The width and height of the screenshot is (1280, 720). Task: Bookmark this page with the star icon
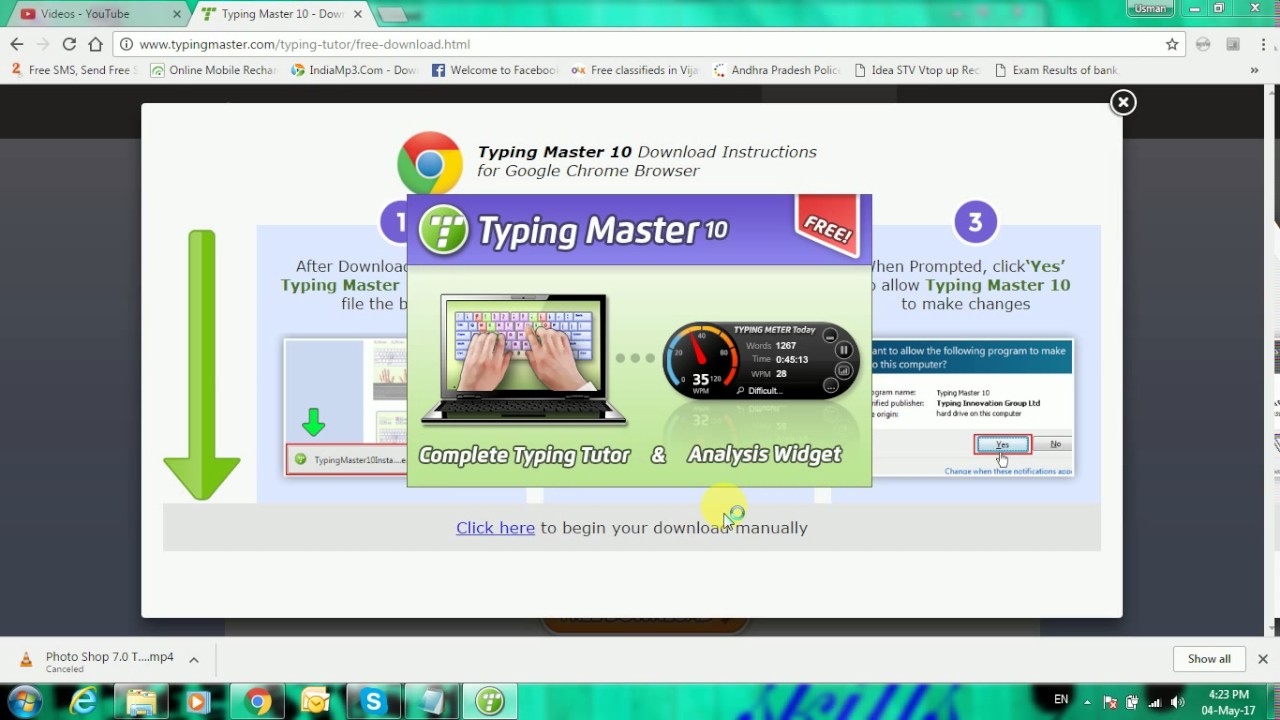pyautogui.click(x=1172, y=44)
